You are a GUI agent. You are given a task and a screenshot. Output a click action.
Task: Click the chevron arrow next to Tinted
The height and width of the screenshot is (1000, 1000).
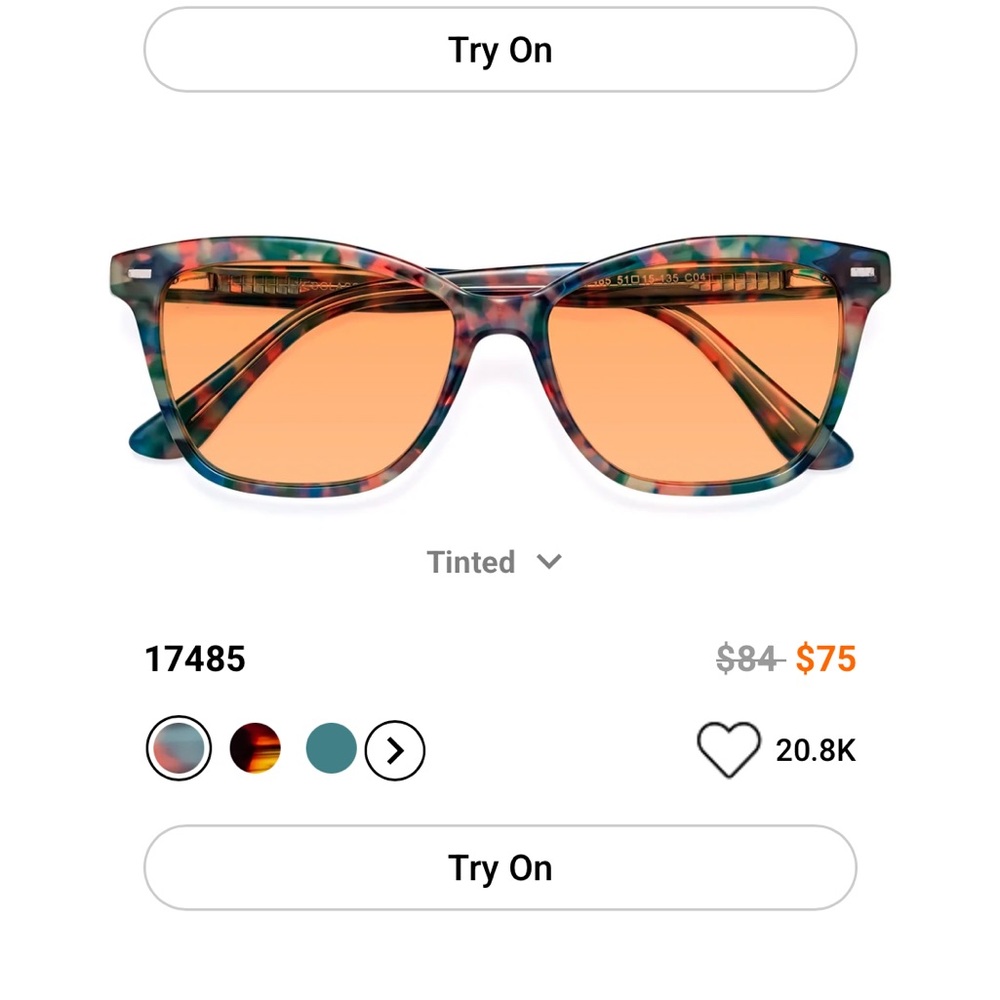click(549, 562)
